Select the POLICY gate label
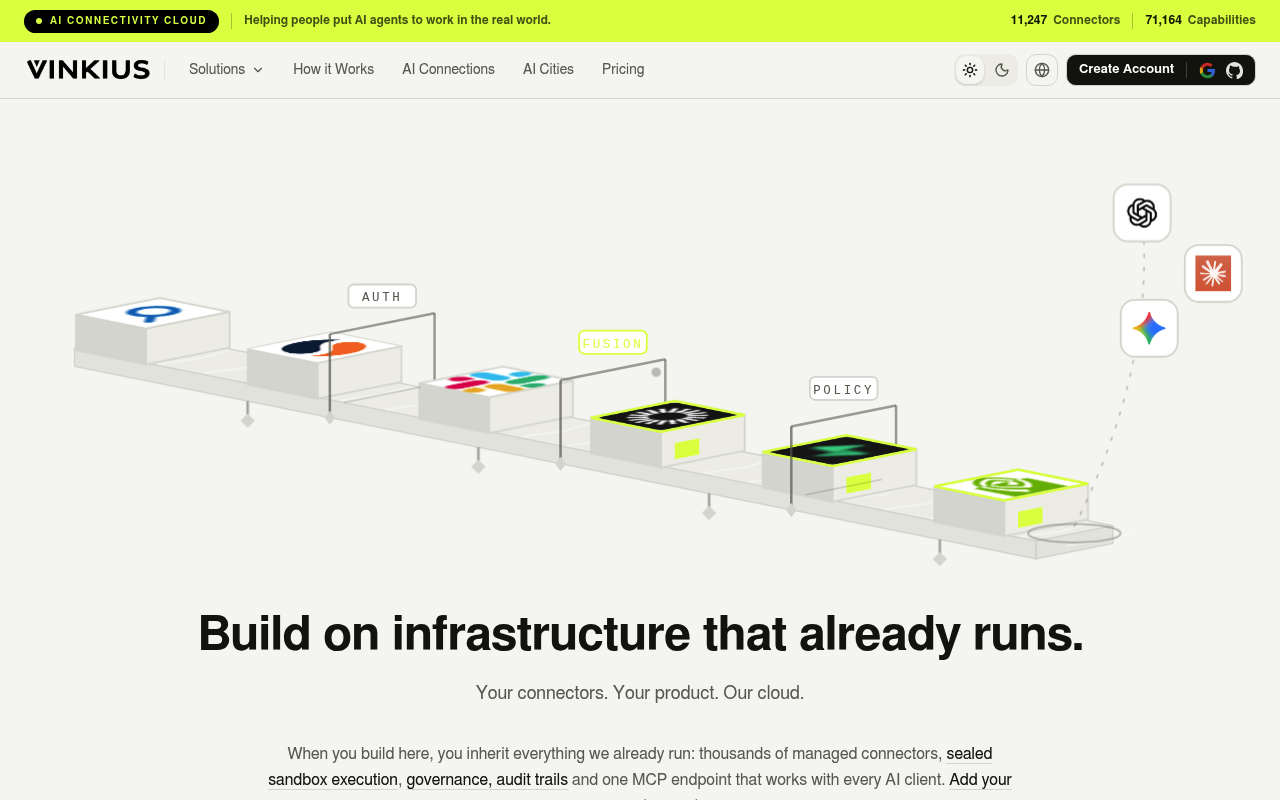1280x800 pixels. click(843, 389)
